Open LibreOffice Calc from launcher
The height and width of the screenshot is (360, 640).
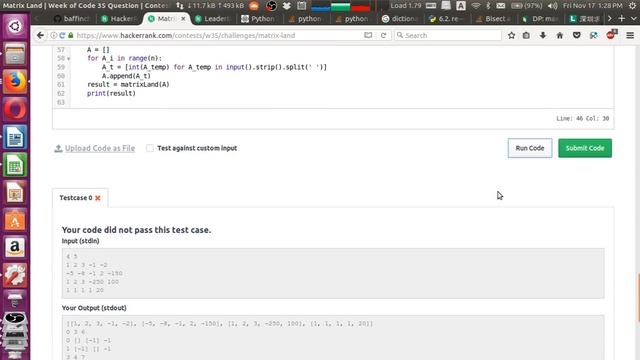[x=15, y=165]
